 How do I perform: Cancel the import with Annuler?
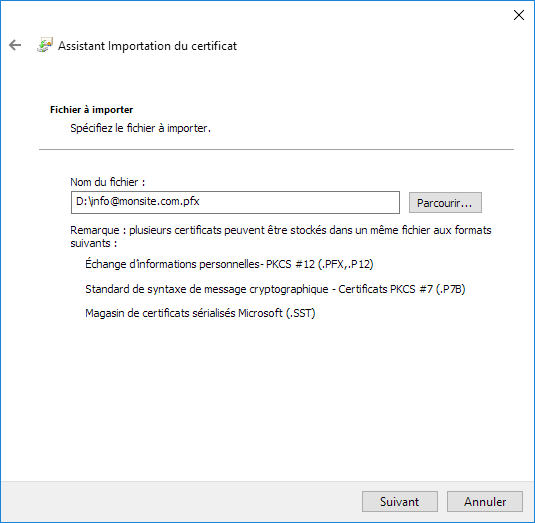pyautogui.click(x=485, y=502)
